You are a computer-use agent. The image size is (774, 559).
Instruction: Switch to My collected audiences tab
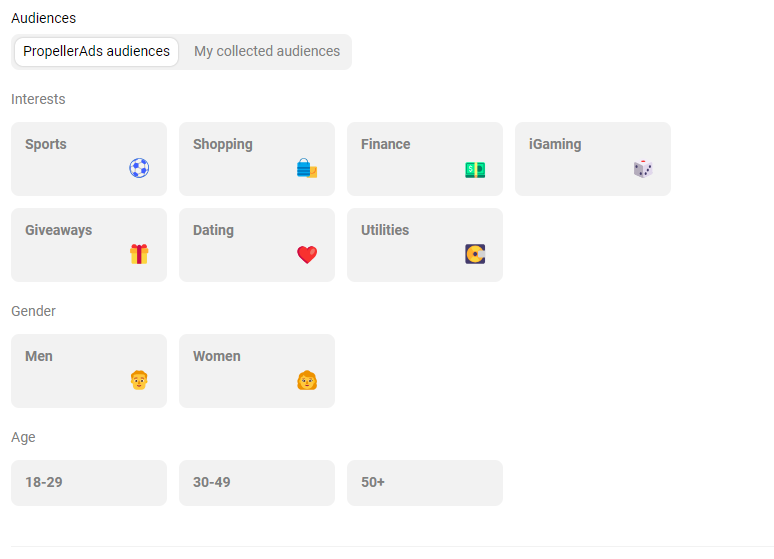[267, 52]
